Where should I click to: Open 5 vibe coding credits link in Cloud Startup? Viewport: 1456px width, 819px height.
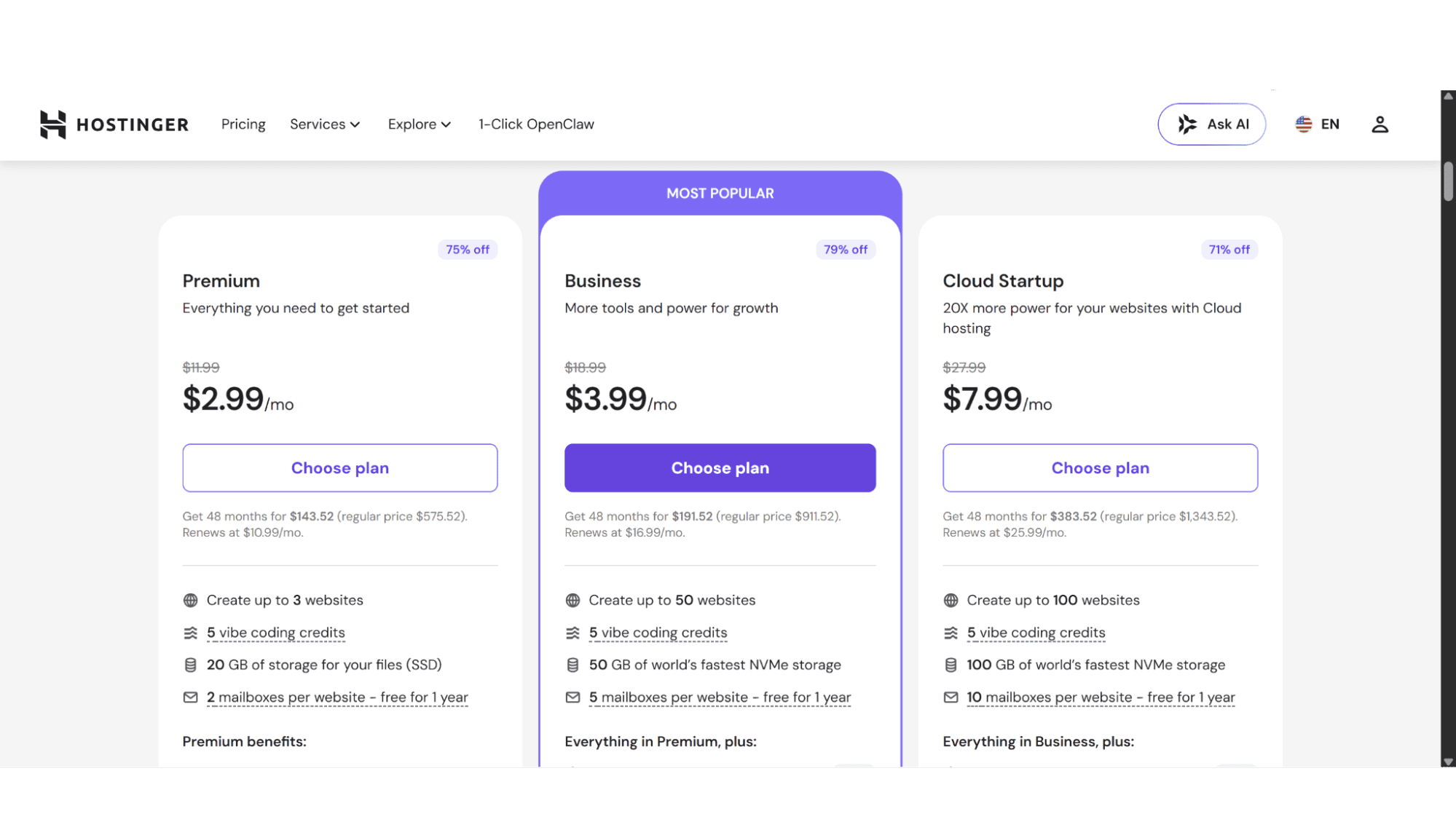coord(1036,633)
